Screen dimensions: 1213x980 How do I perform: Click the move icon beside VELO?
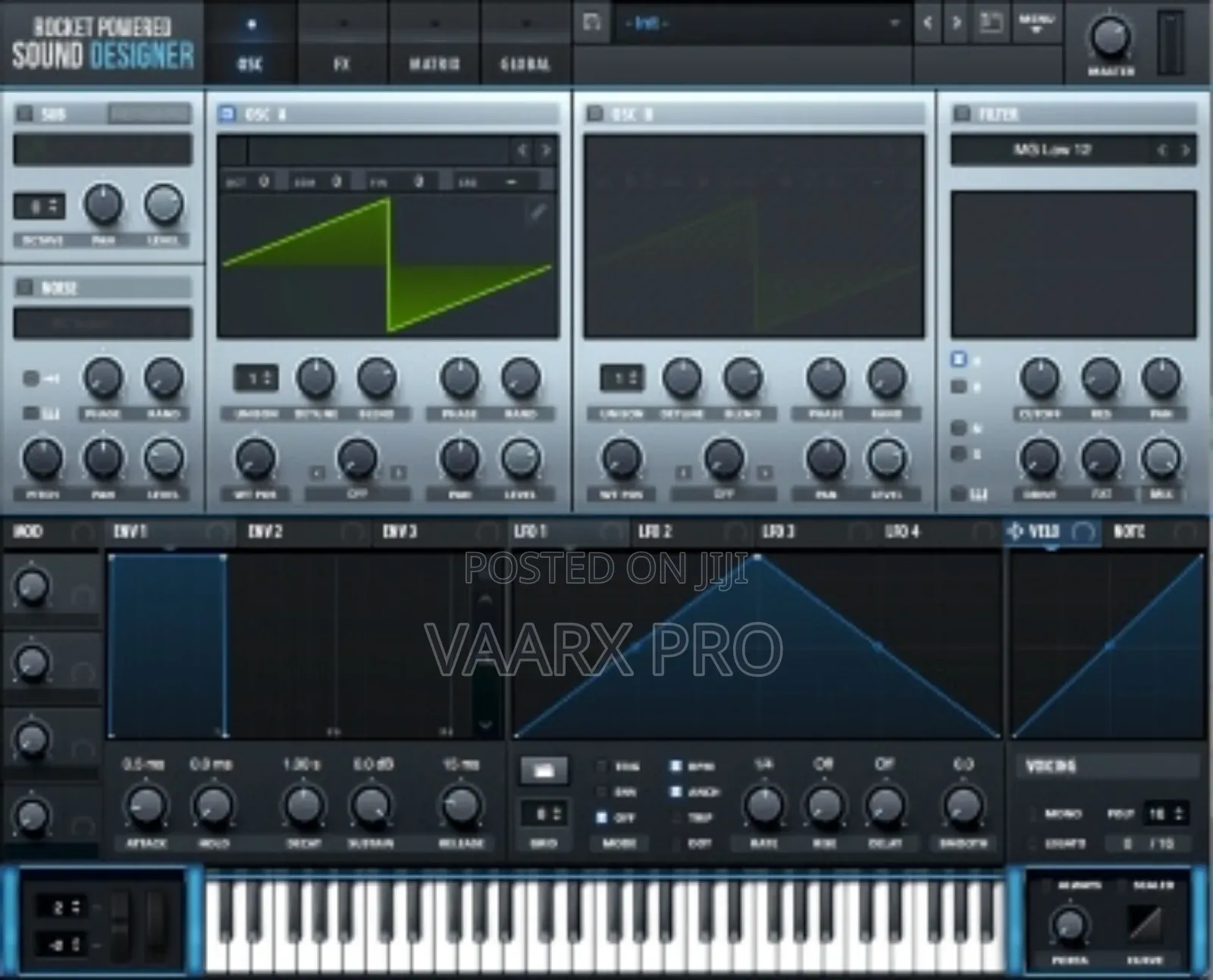coord(1015,531)
